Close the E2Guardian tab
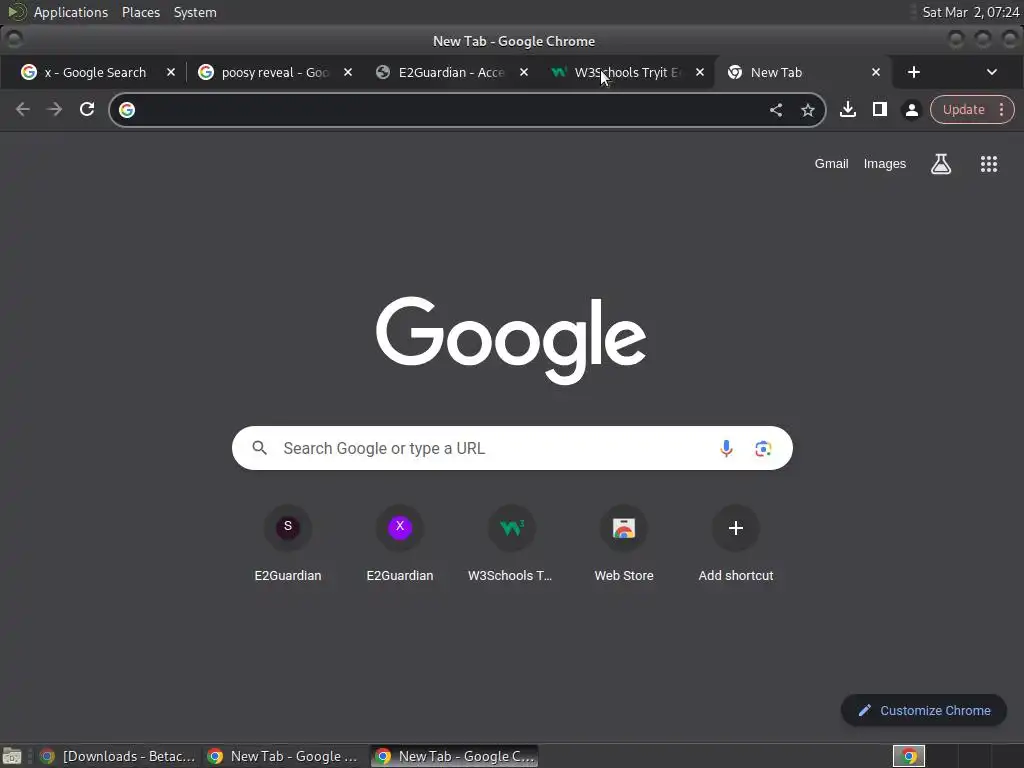 point(524,72)
